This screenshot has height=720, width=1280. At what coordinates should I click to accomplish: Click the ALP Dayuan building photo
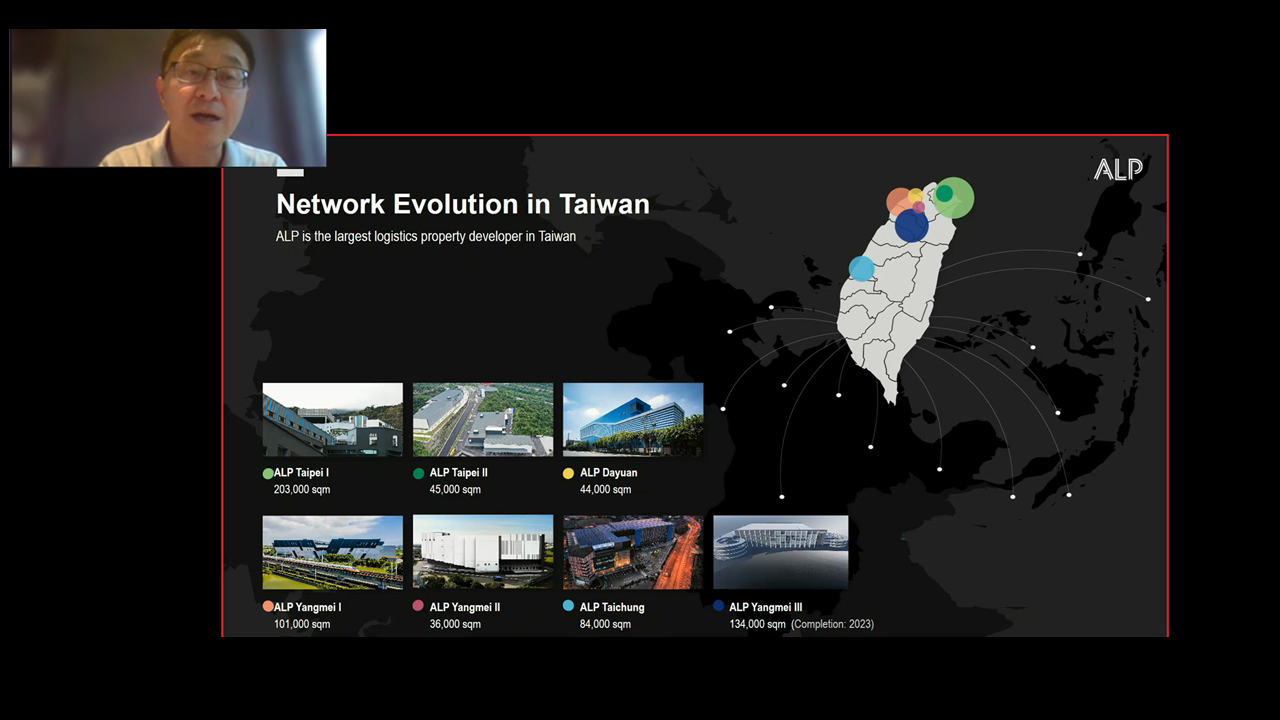[633, 419]
